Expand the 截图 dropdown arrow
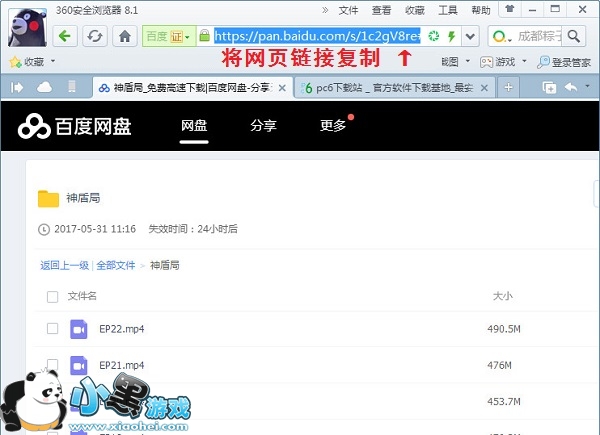Screen dimensions: 600x435 467,61
